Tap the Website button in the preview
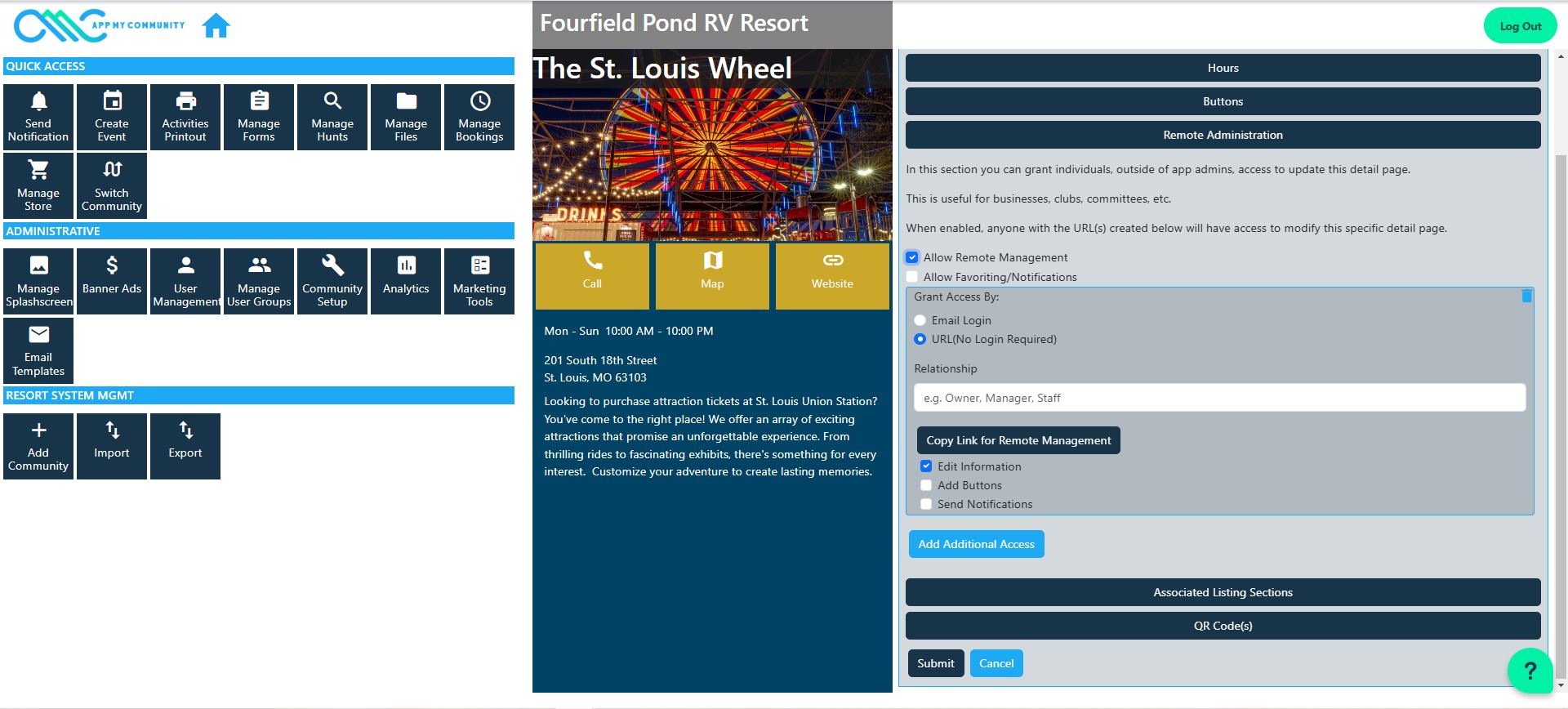Viewport: 1568px width, 709px height. 832,275
